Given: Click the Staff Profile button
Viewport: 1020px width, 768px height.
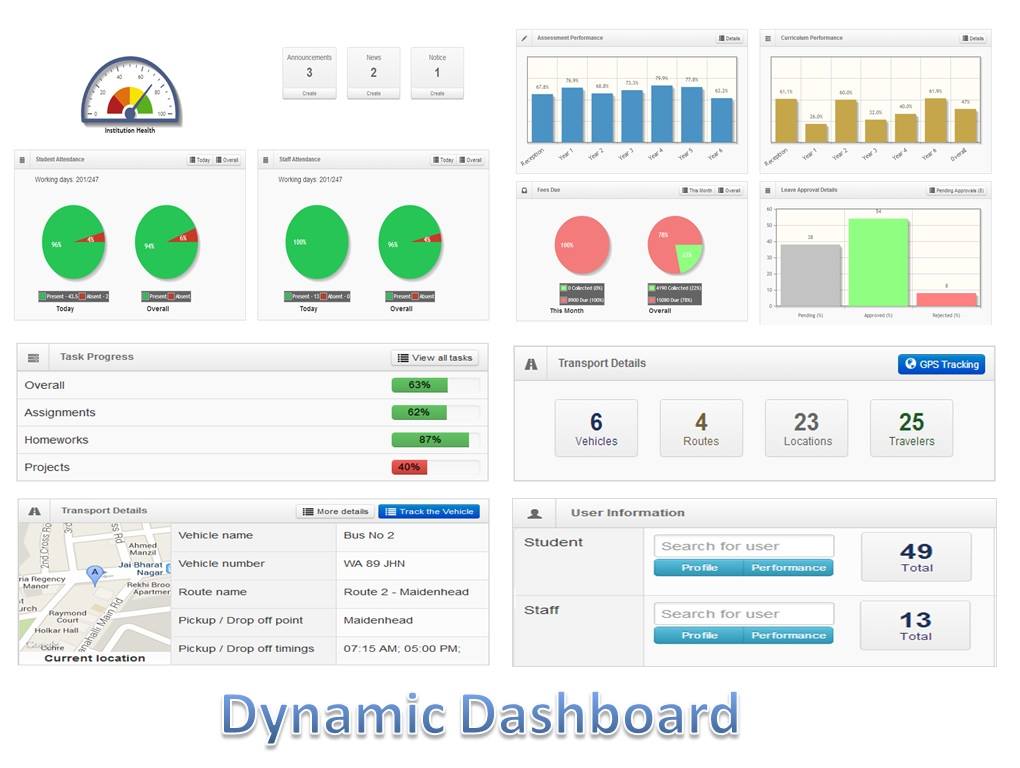Looking at the screenshot, I should (699, 635).
